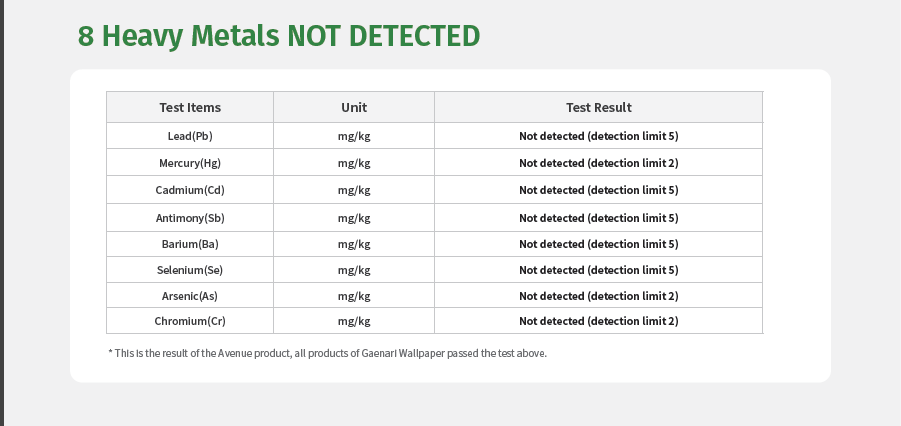Click the Selenium(Se) cell
Screen dimensions: 901x426
click(x=190, y=270)
